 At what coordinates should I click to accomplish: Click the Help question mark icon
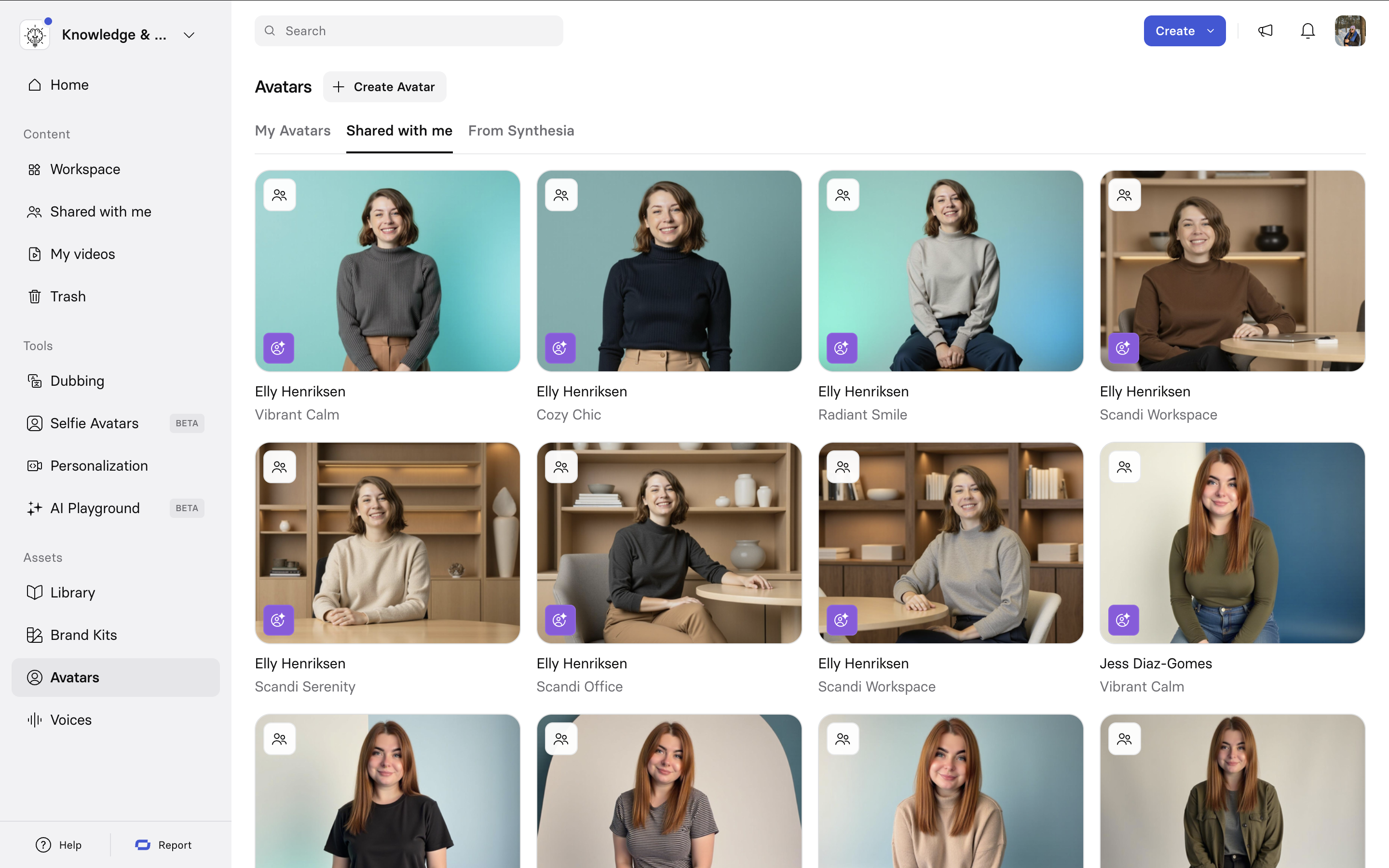tap(43, 844)
